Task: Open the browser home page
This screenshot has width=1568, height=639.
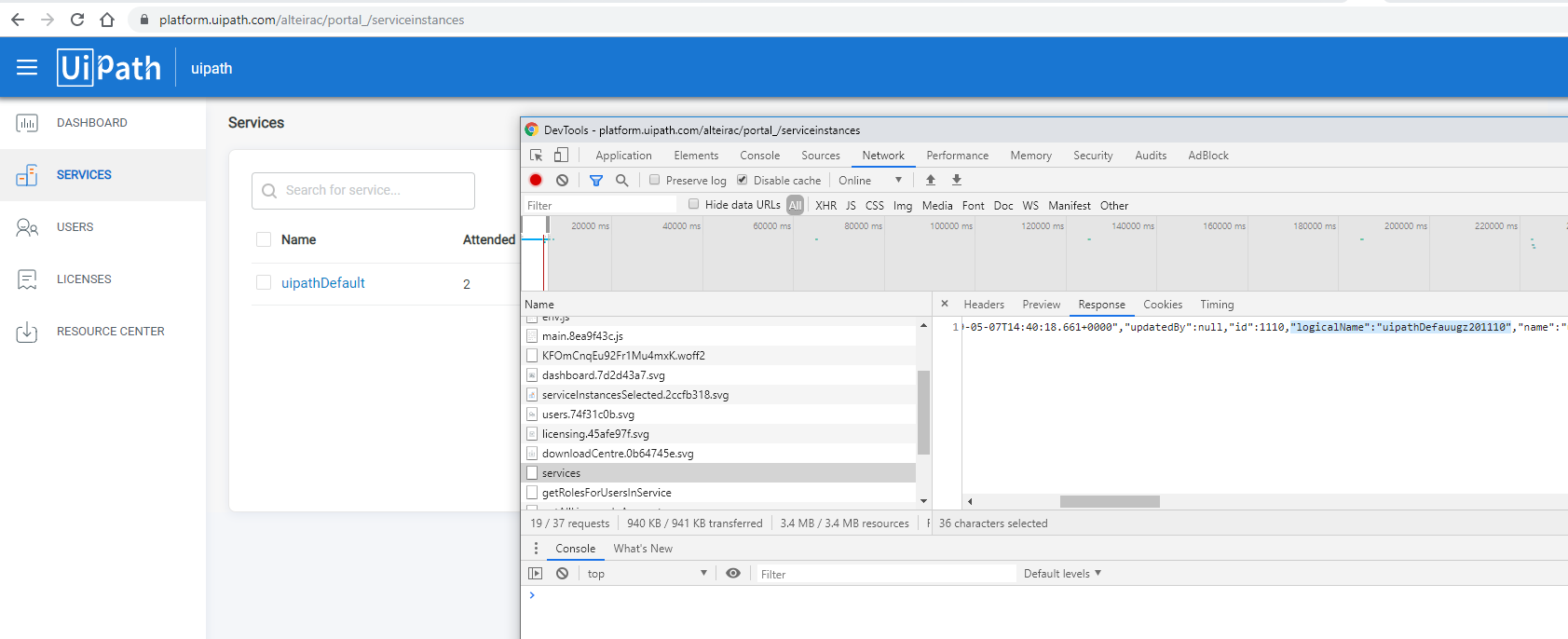Action: tap(107, 20)
